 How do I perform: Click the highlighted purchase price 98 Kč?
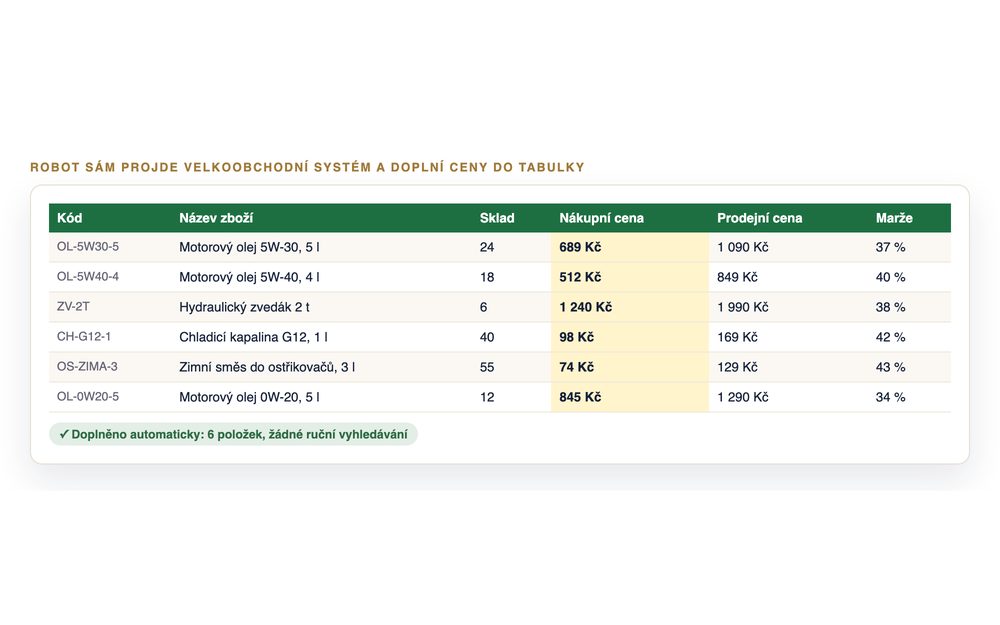(577, 337)
